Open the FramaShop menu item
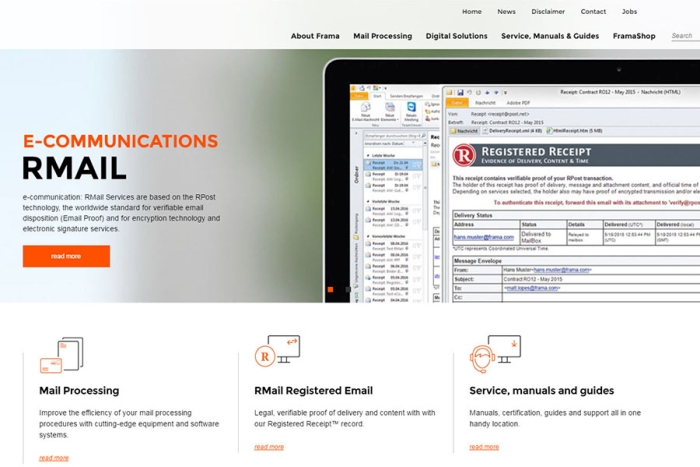The height and width of the screenshot is (467, 700). 634,36
